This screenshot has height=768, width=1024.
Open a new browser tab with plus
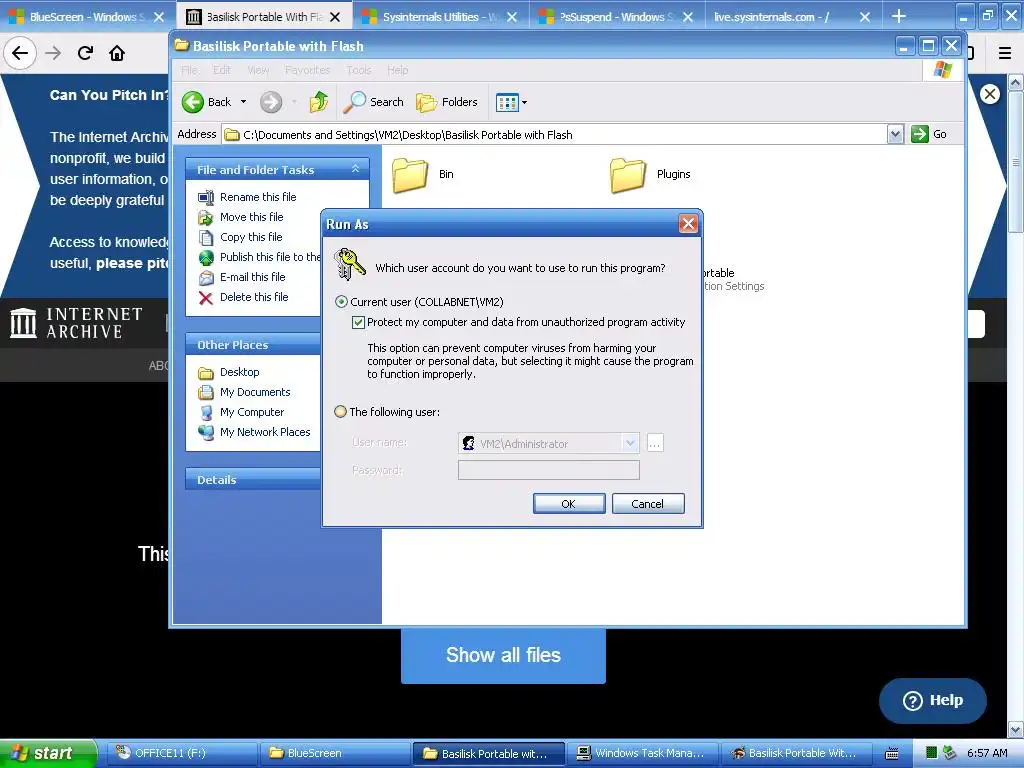(x=899, y=16)
